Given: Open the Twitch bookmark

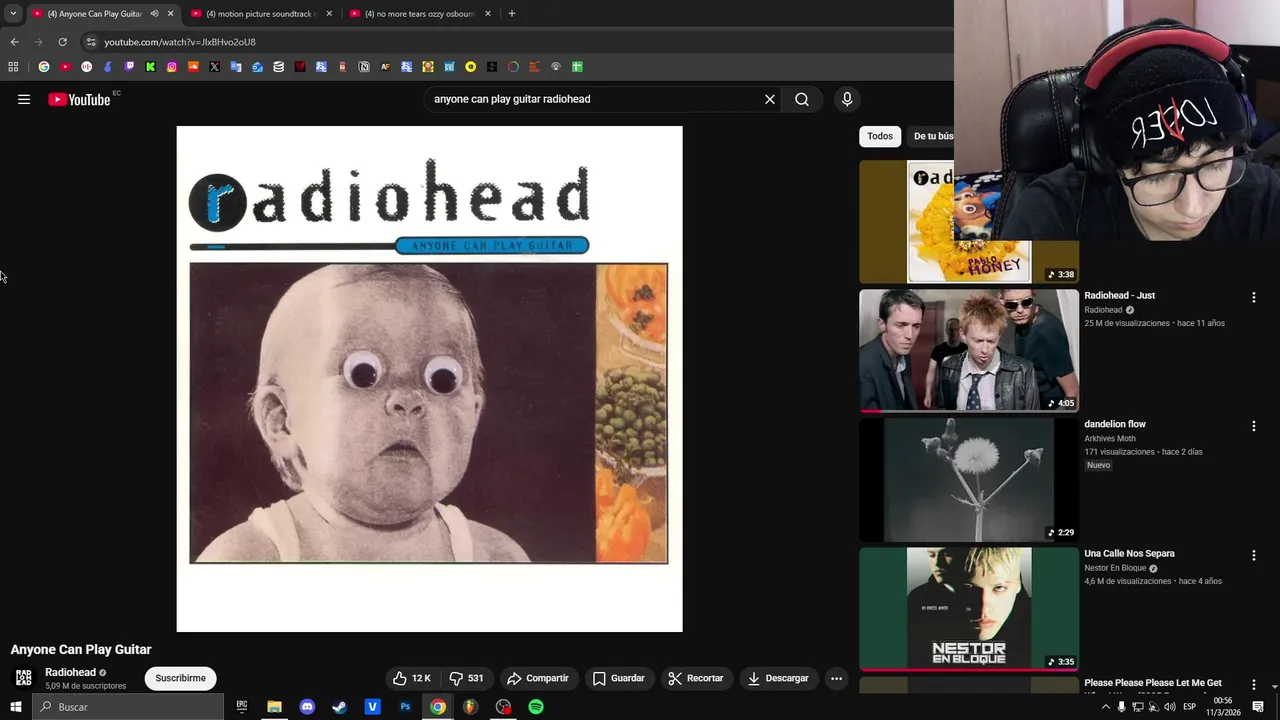Looking at the screenshot, I should (129, 67).
